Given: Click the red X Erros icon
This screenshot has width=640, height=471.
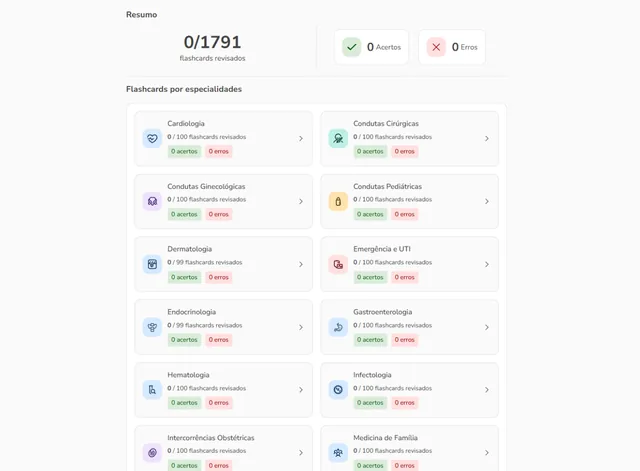Looking at the screenshot, I should point(436,47).
